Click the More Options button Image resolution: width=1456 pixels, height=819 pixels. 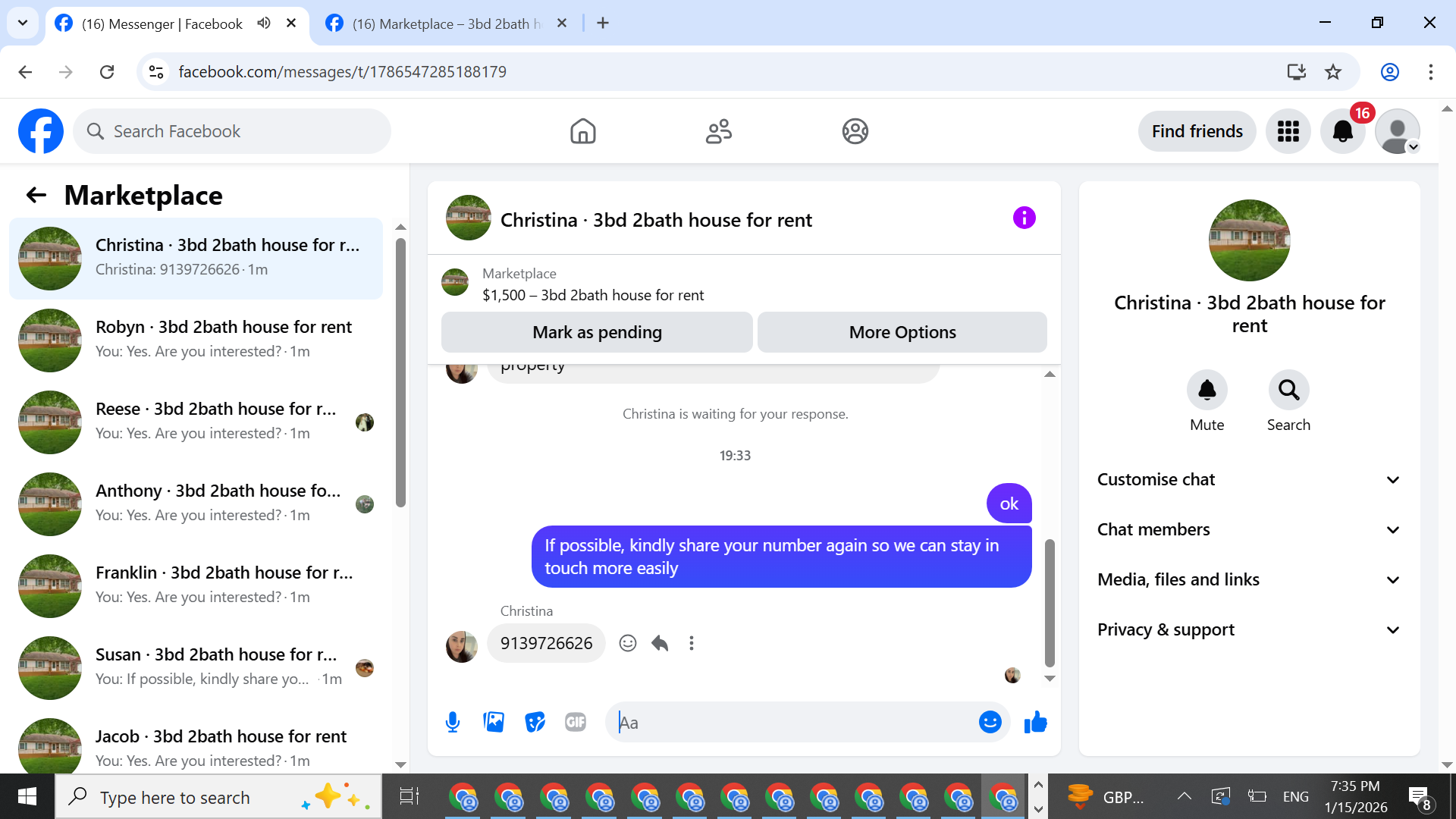click(902, 332)
